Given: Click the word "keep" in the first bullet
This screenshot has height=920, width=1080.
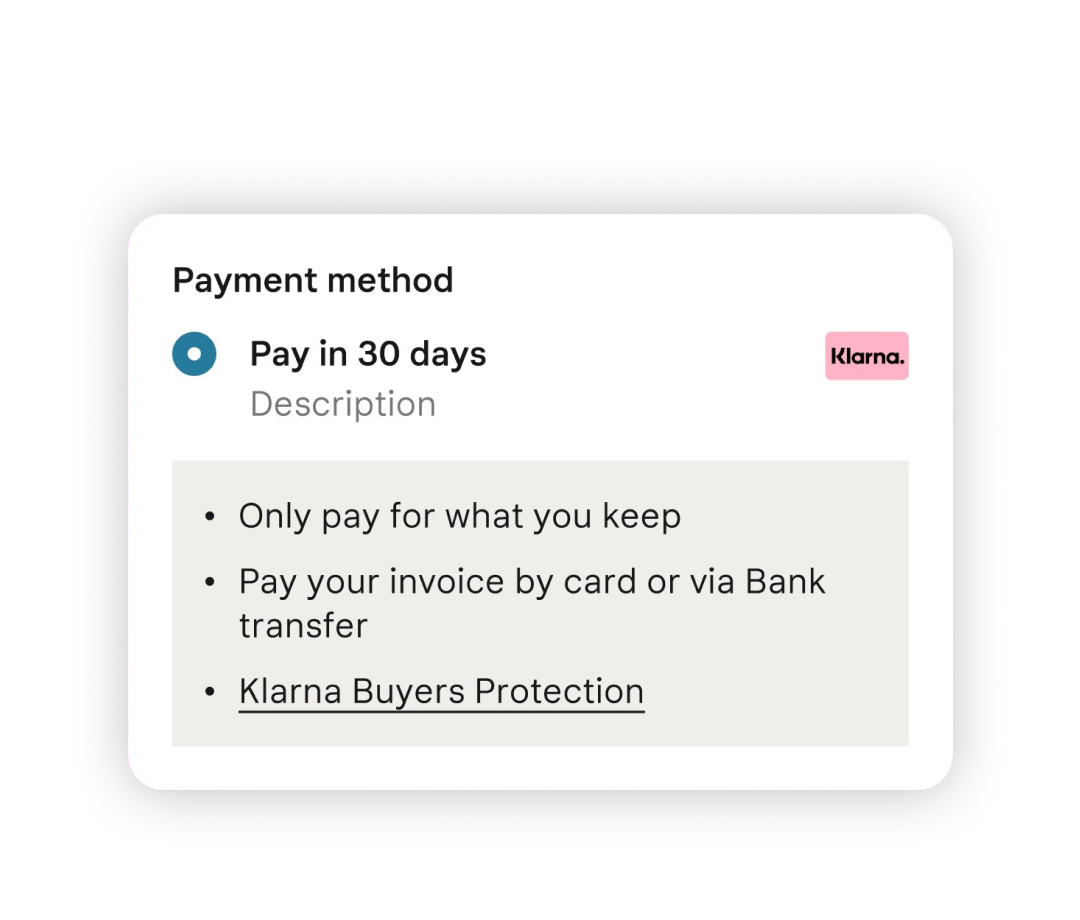Looking at the screenshot, I should [x=642, y=516].
